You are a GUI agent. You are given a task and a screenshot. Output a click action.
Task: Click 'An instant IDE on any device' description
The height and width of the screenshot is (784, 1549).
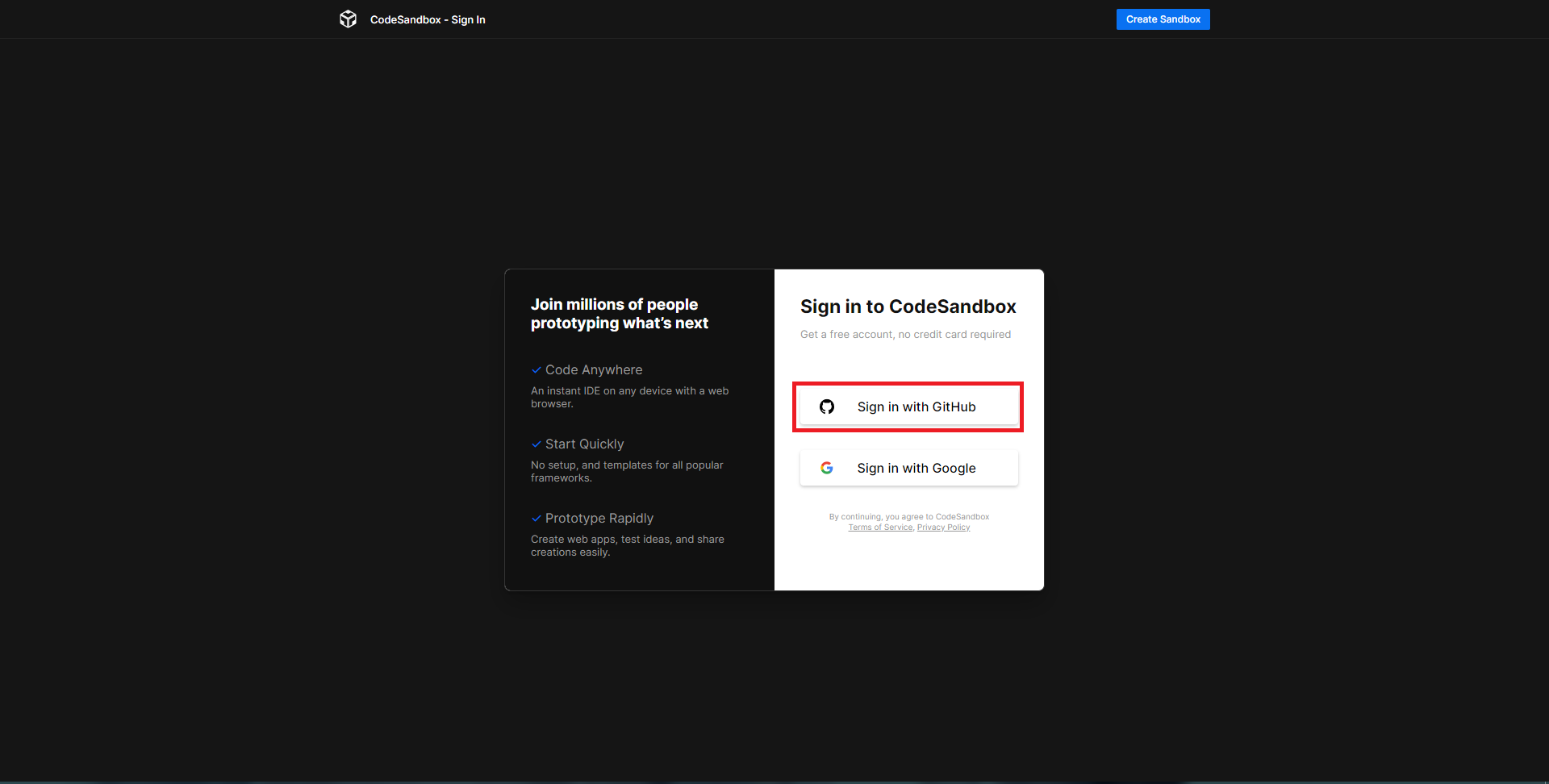[629, 397]
